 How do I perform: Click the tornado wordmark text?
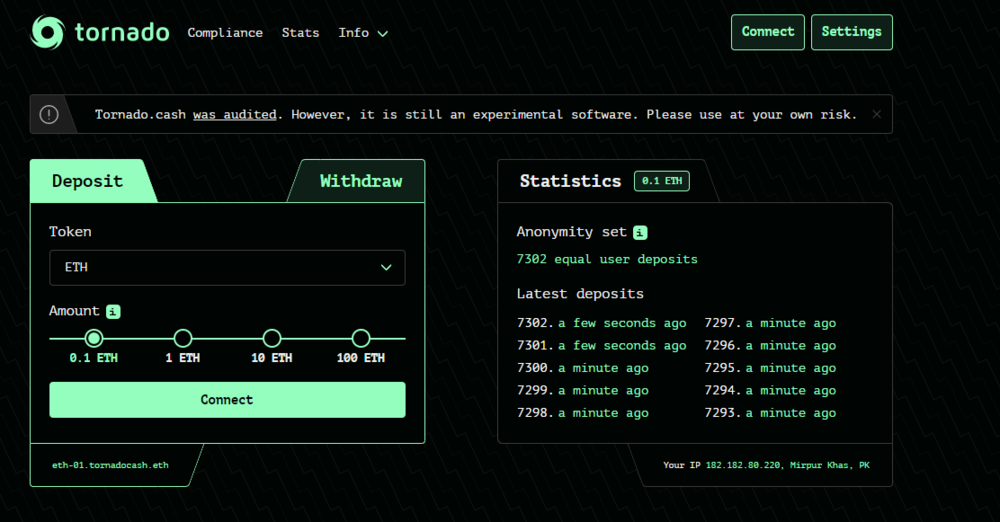[x=122, y=32]
